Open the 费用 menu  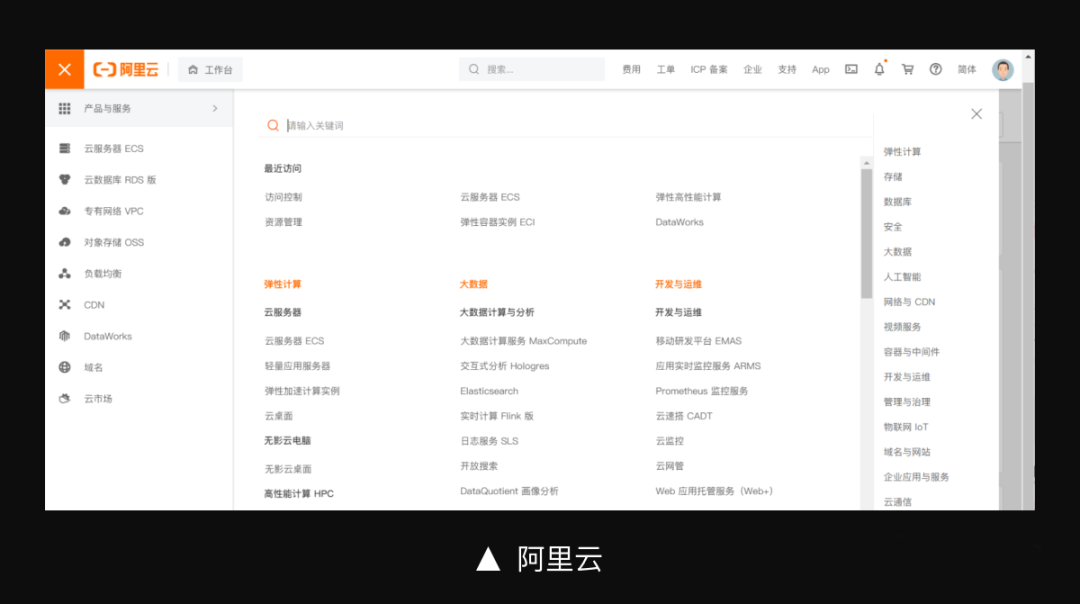click(632, 70)
